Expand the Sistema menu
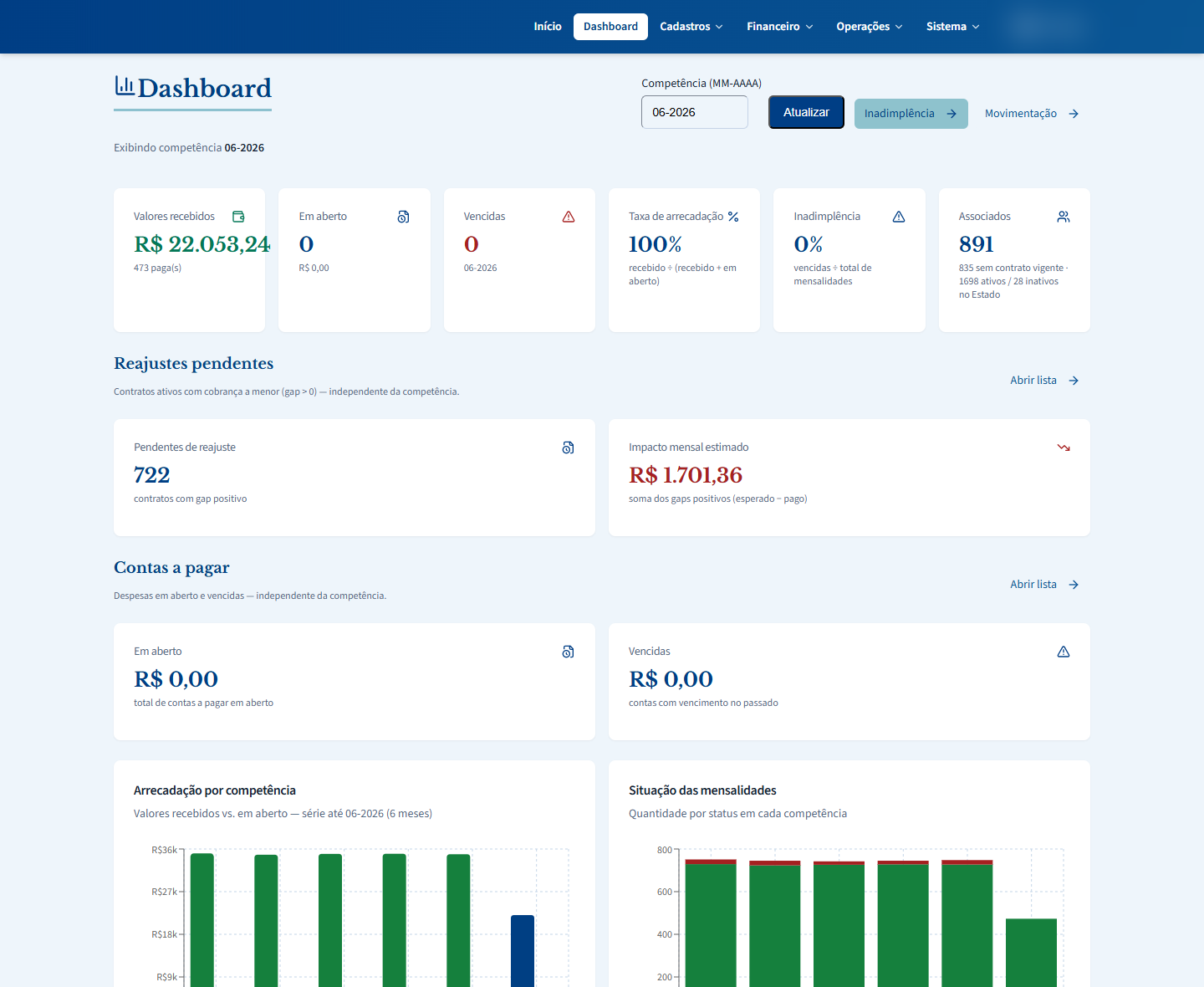1204x987 pixels. tap(953, 27)
